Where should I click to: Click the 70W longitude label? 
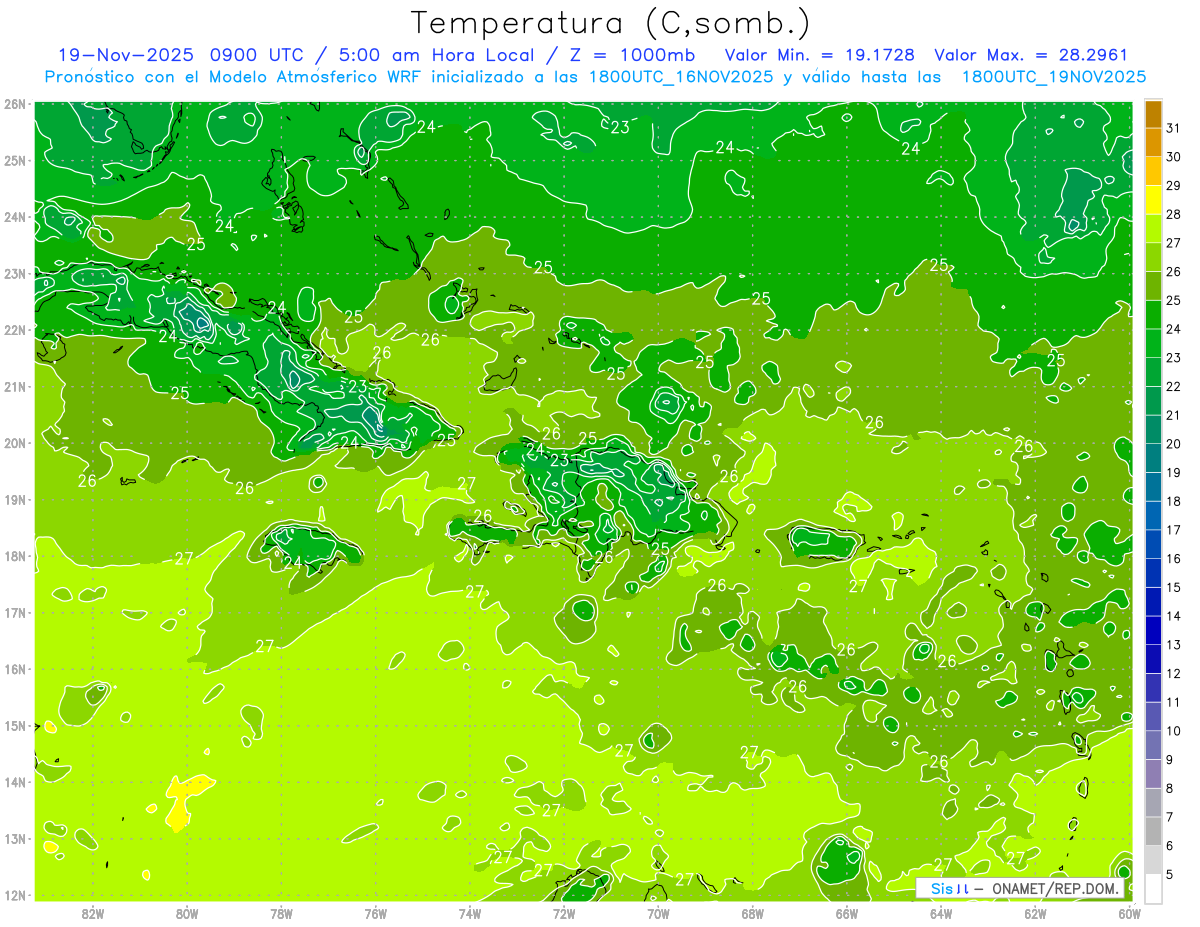click(658, 912)
